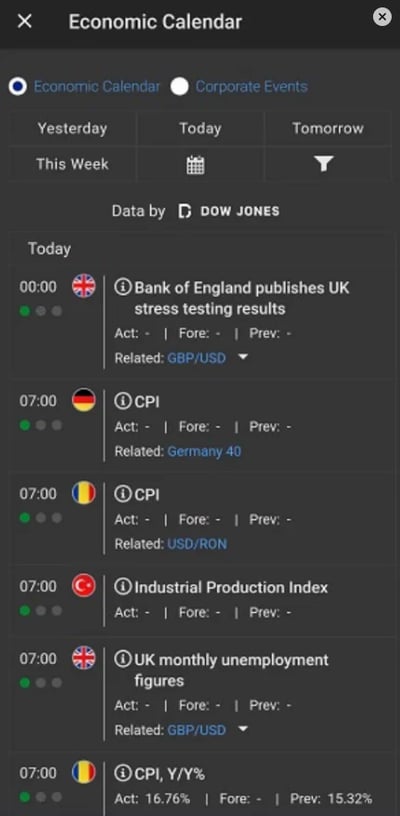Open the USD/RON related link

click(x=197, y=544)
